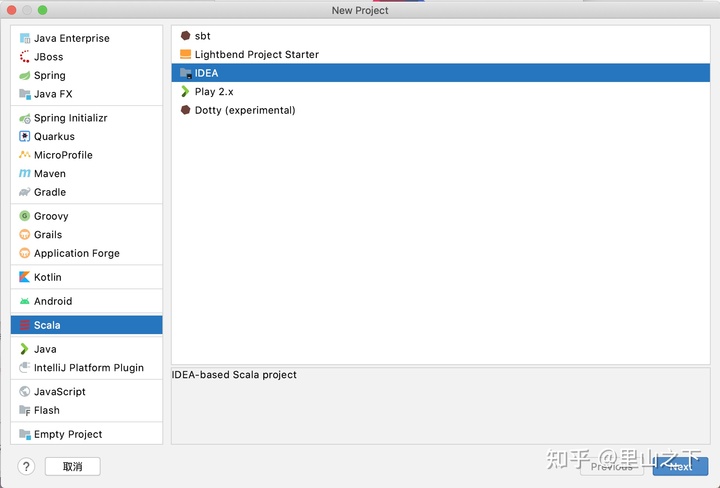Select Java project type
This screenshot has width=720, height=488.
tap(86, 349)
